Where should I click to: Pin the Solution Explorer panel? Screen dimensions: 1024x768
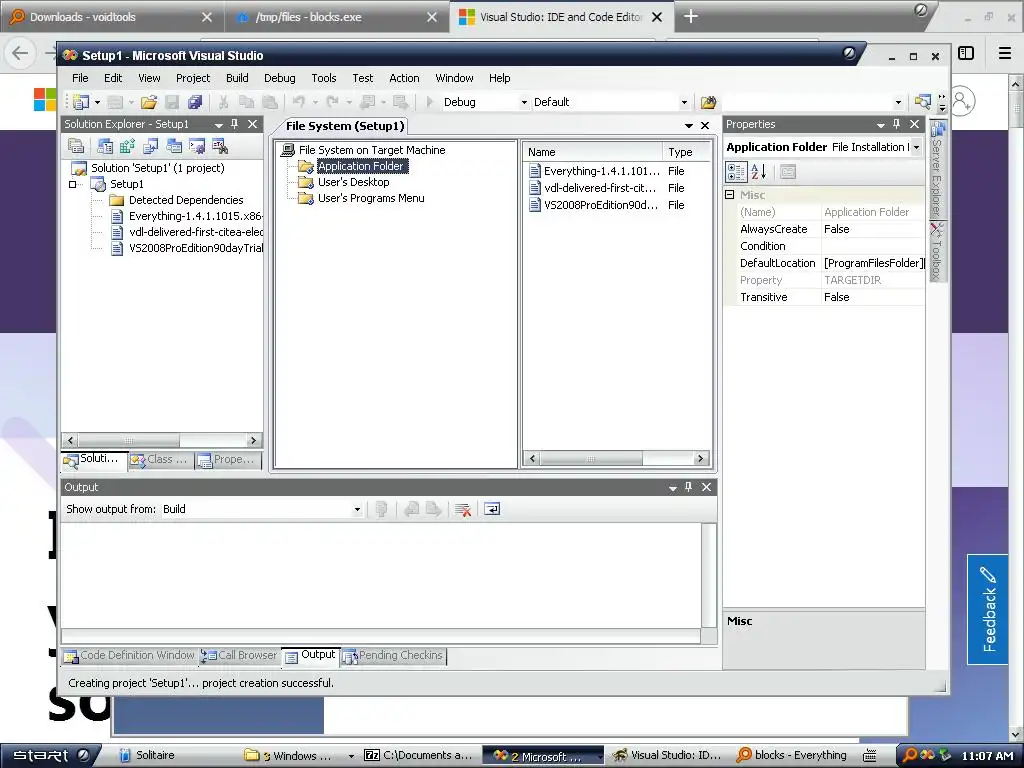point(234,124)
